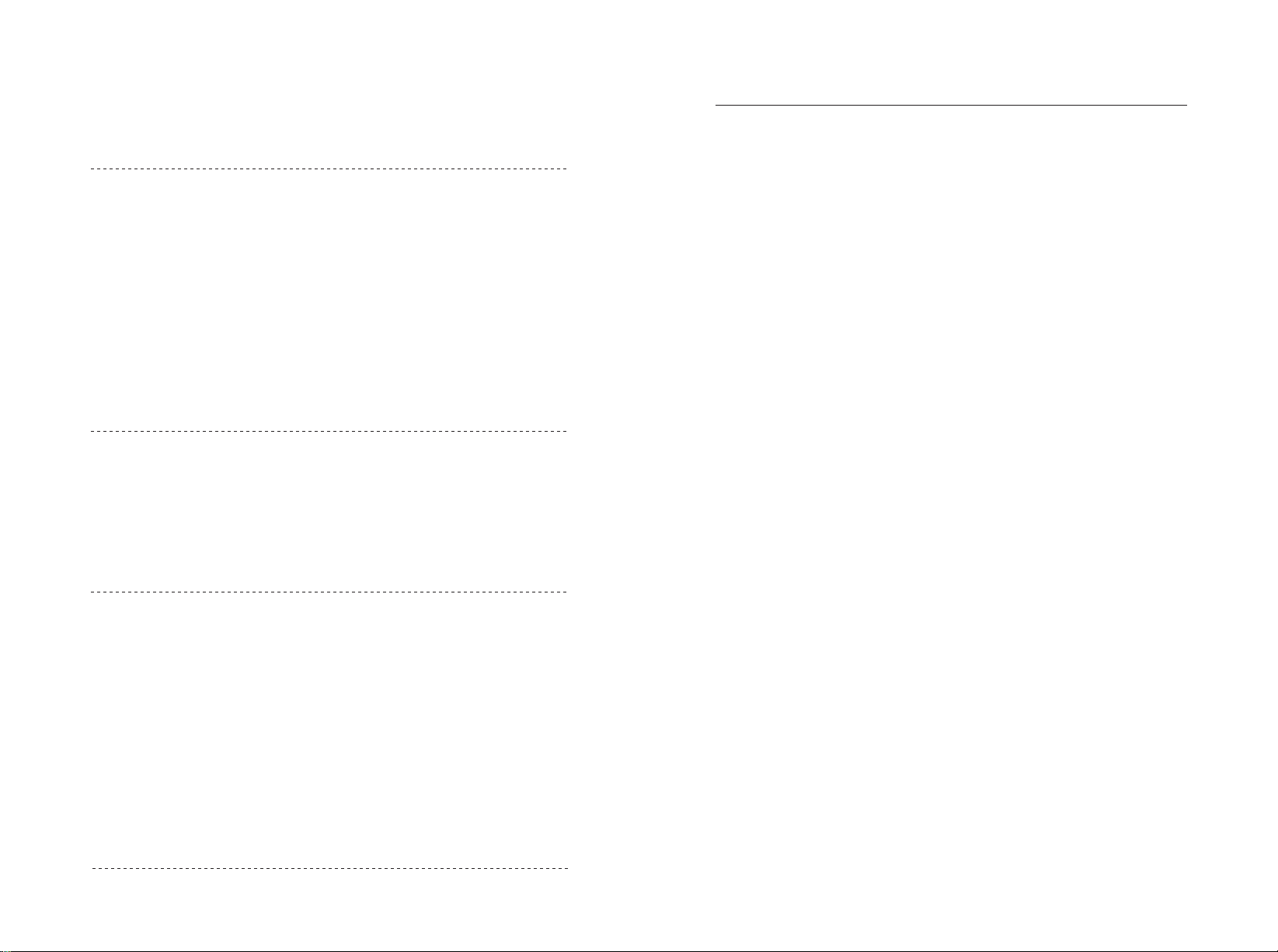The height and width of the screenshot is (952, 1278).
Task: Click blank section between first and second dashed lines
Action: tap(329, 299)
